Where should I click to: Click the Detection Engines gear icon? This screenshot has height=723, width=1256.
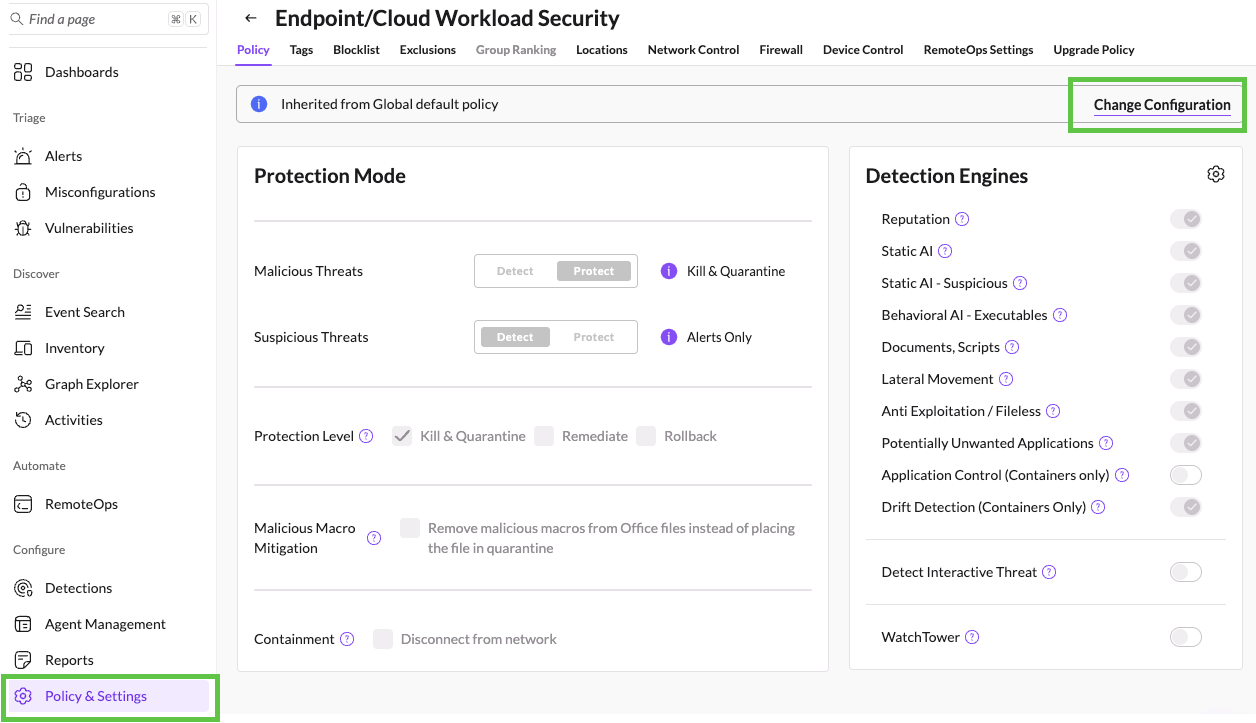coord(1216,173)
